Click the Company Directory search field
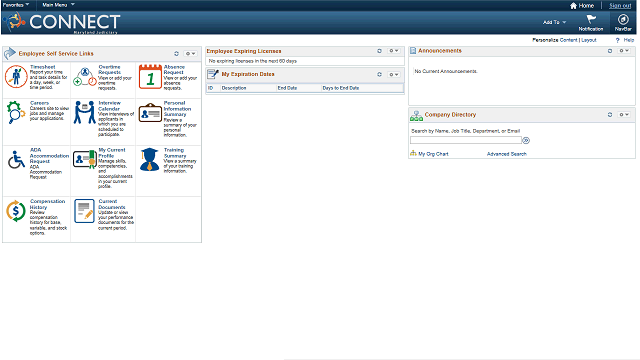This screenshot has width=640, height=360. (466, 140)
